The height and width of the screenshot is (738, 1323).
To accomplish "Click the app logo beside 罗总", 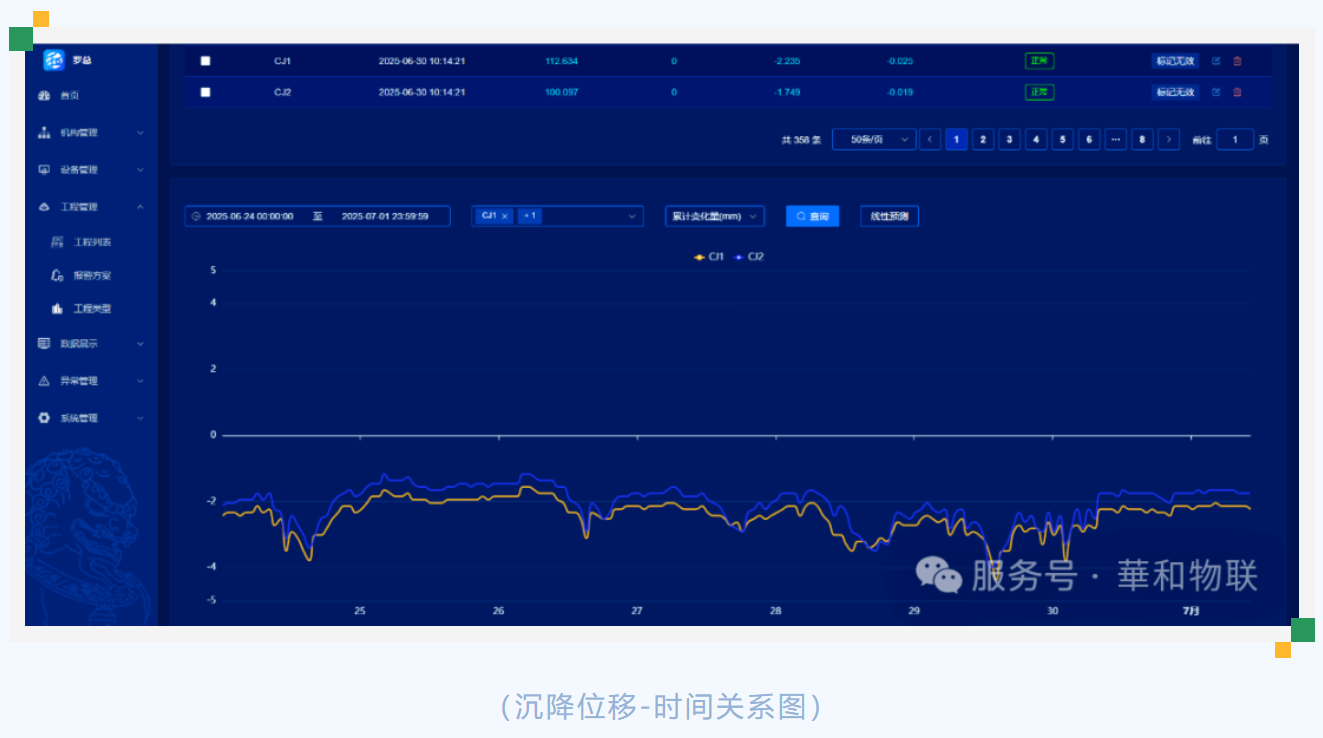I will tap(54, 60).
